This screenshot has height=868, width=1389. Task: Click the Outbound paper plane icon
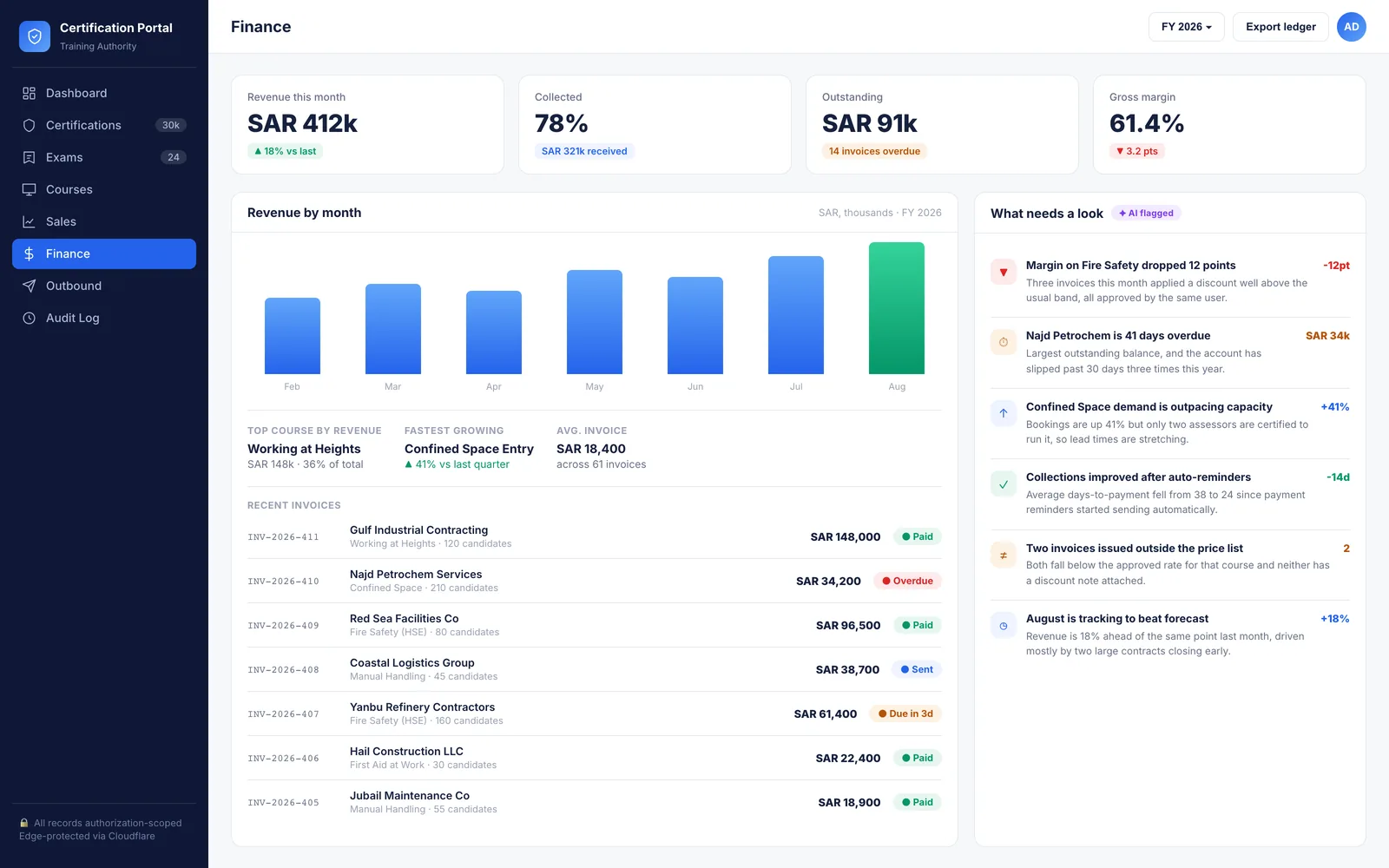point(29,286)
